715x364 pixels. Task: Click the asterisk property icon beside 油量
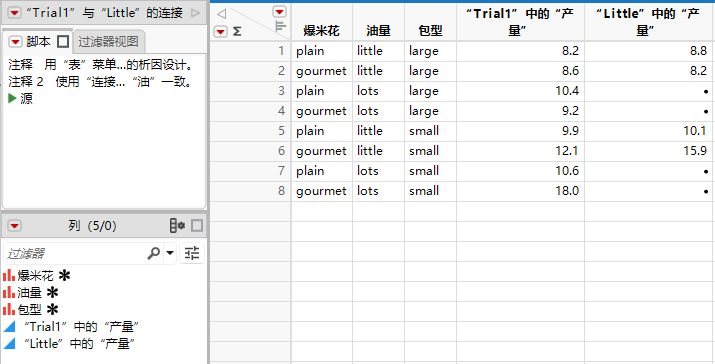coord(53,292)
